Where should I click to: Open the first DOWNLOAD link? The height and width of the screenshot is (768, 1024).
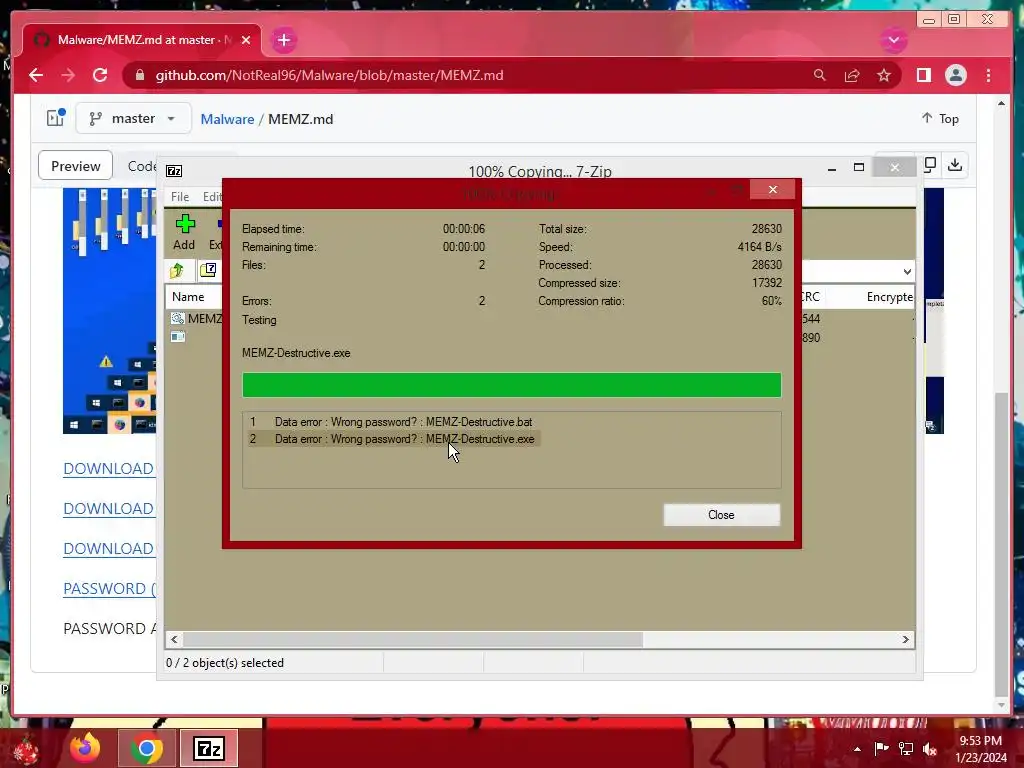[108, 468]
